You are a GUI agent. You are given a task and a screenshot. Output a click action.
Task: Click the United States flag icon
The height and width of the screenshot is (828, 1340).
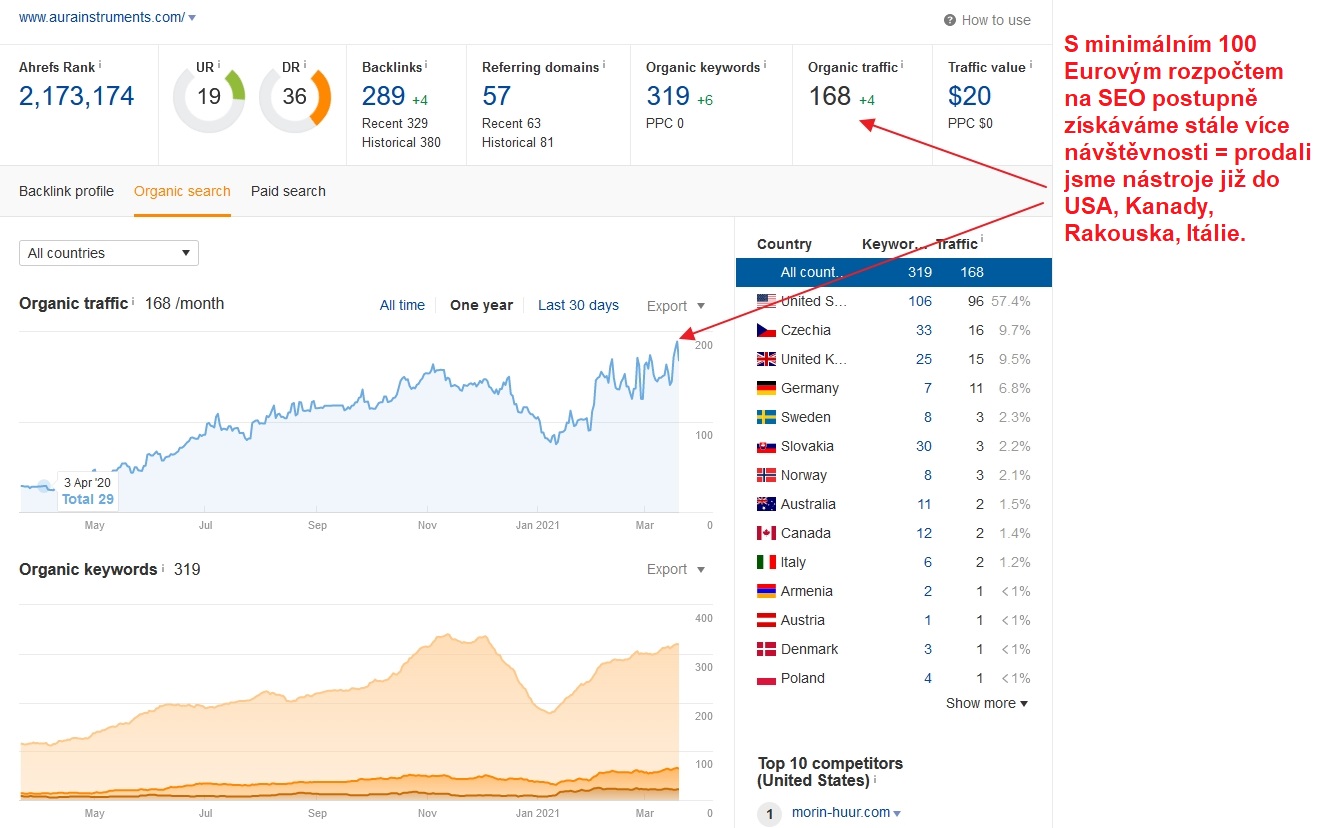pos(766,301)
